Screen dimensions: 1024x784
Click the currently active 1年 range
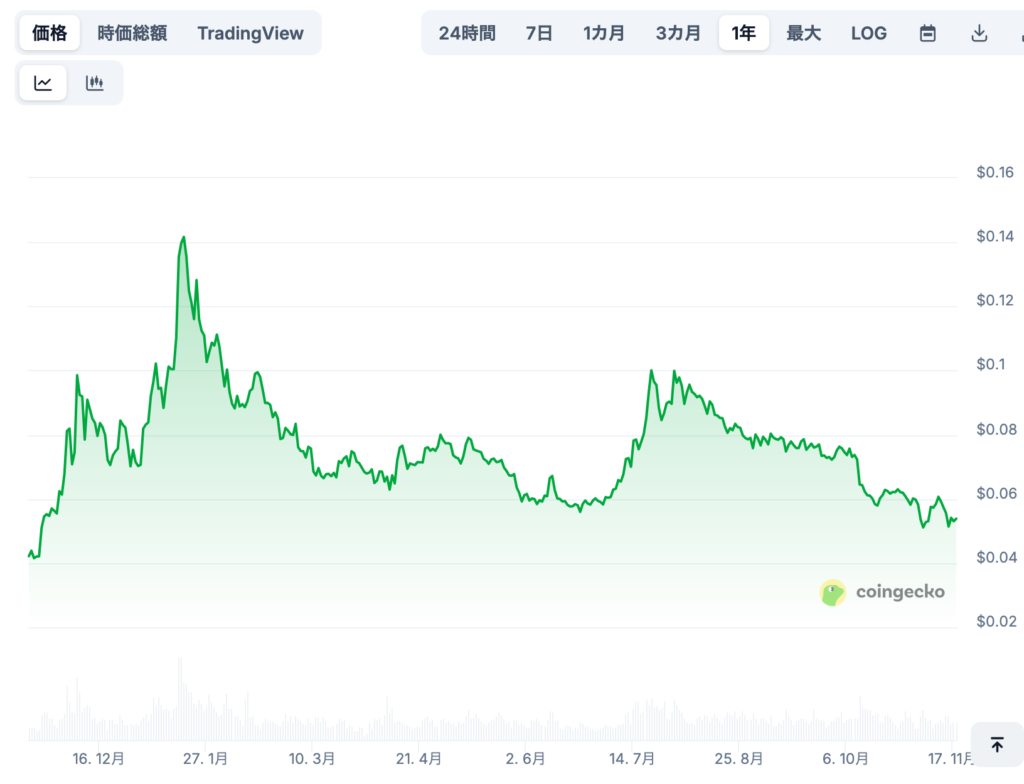point(744,32)
